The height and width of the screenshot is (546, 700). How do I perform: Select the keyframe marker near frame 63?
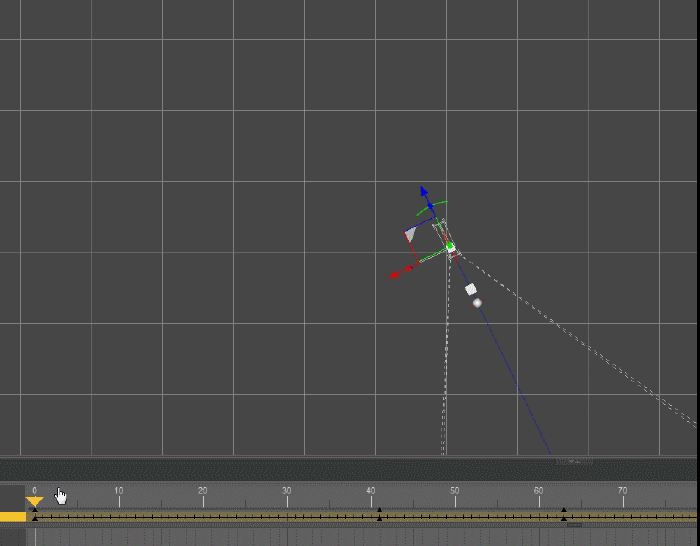[x=564, y=515]
